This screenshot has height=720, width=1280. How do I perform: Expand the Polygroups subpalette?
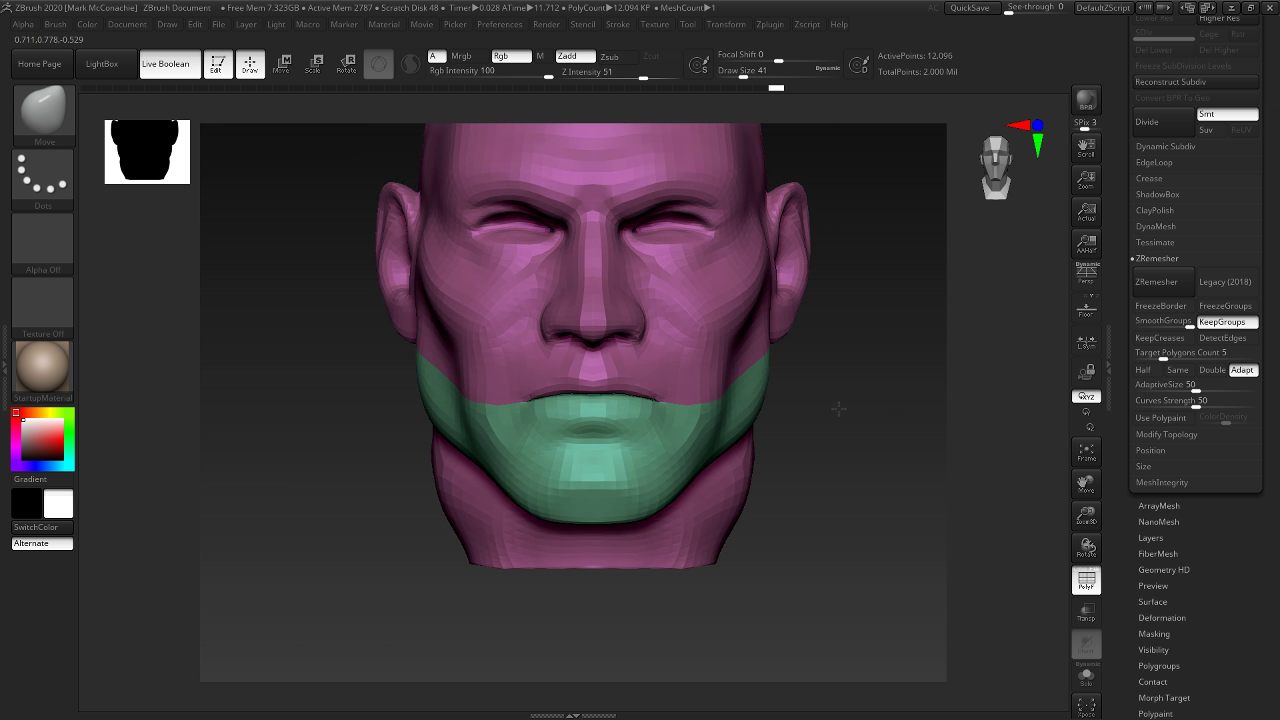(1159, 666)
